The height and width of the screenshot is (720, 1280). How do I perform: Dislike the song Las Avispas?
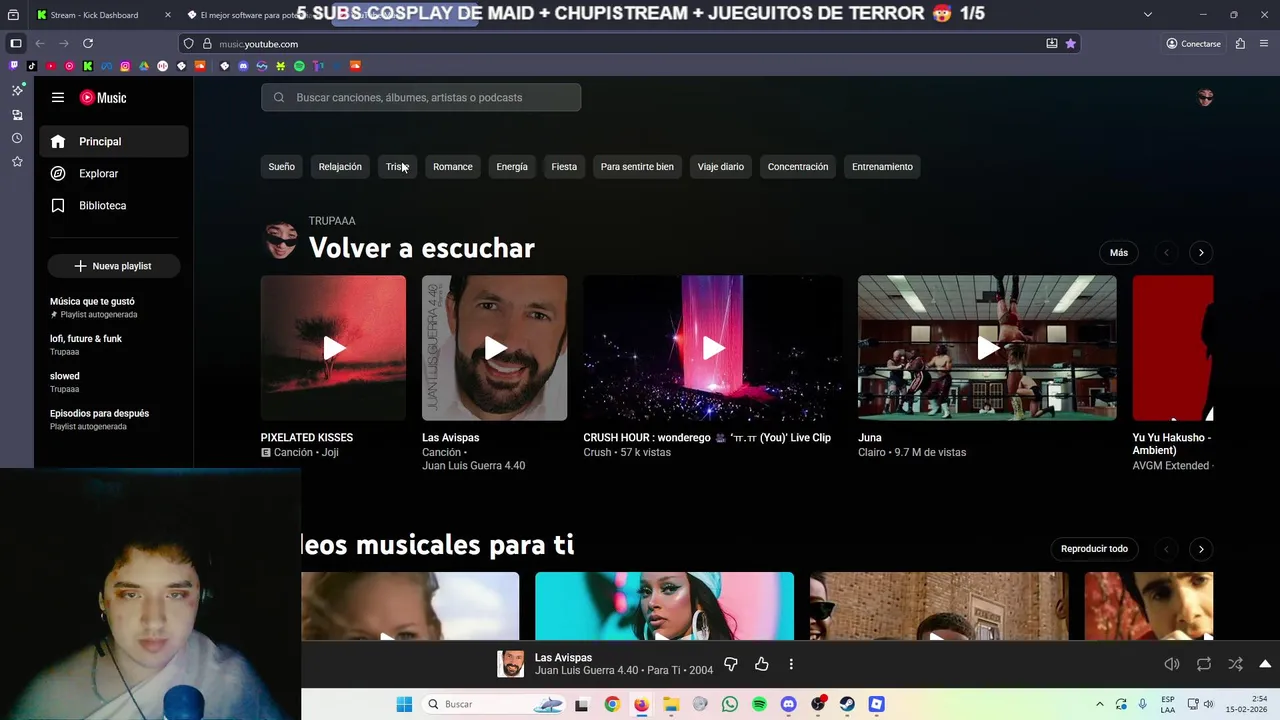tap(731, 664)
